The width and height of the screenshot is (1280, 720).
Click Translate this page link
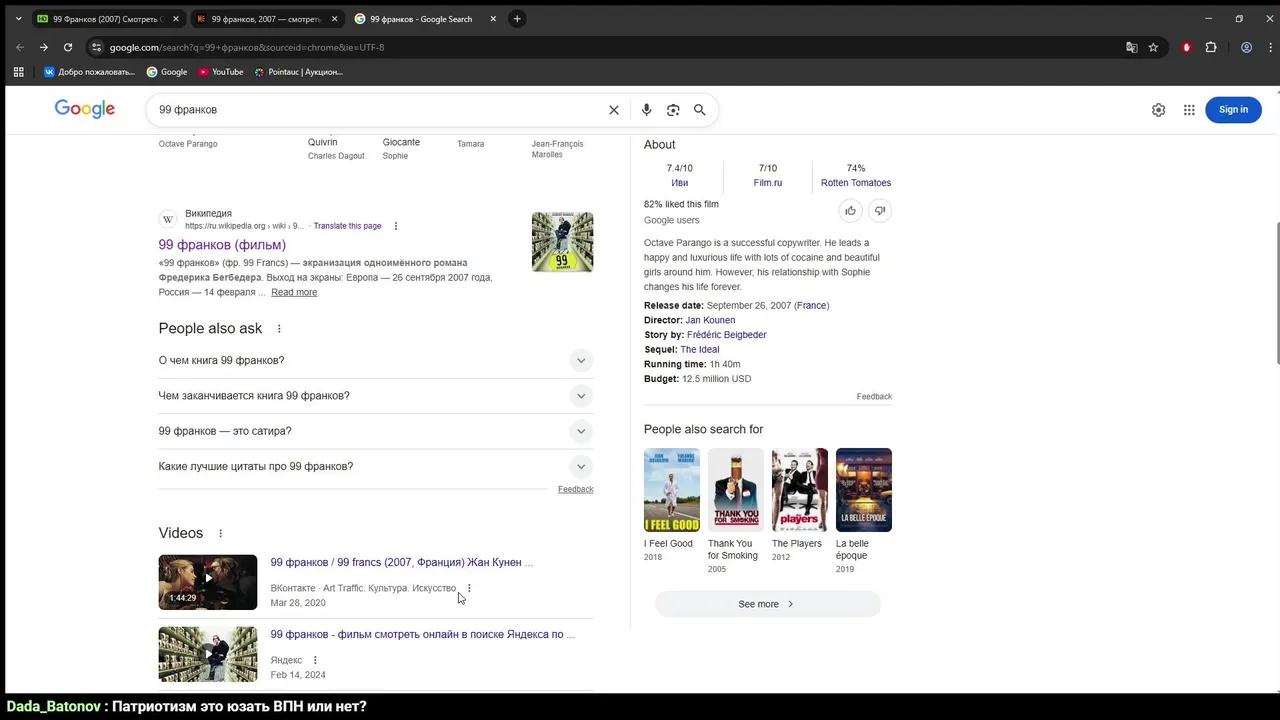(x=347, y=226)
